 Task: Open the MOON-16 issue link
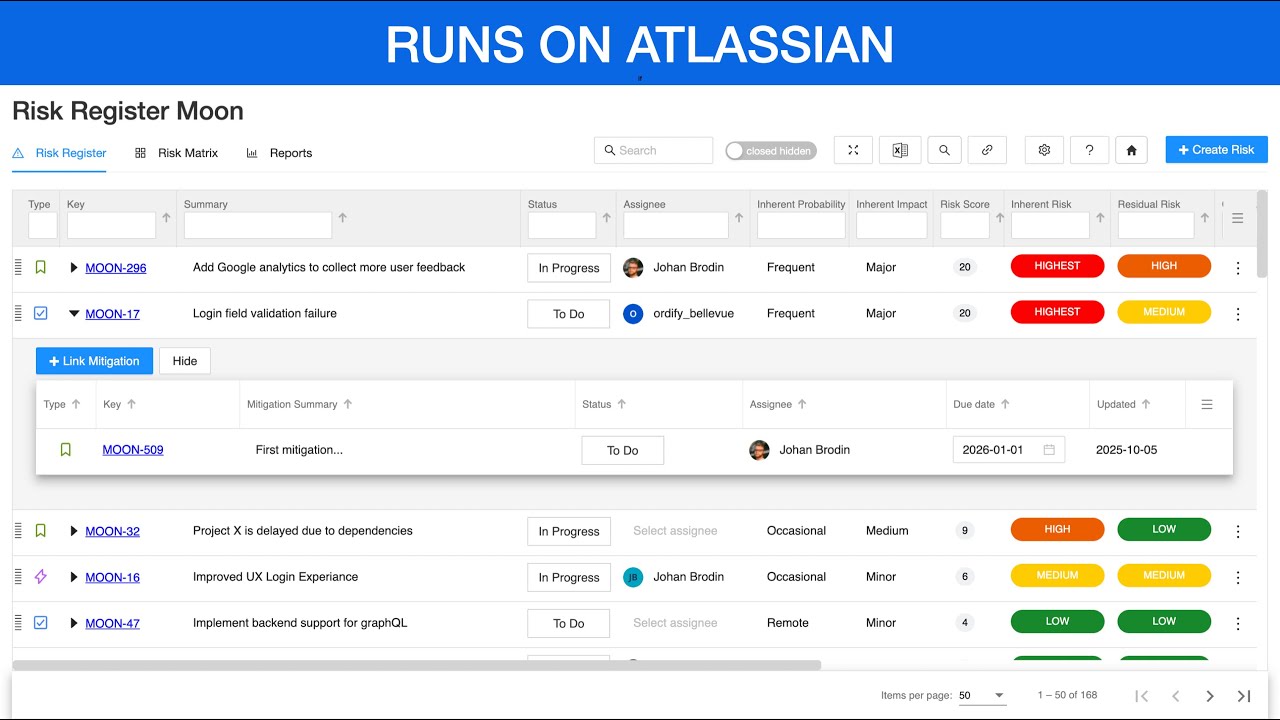tap(113, 577)
